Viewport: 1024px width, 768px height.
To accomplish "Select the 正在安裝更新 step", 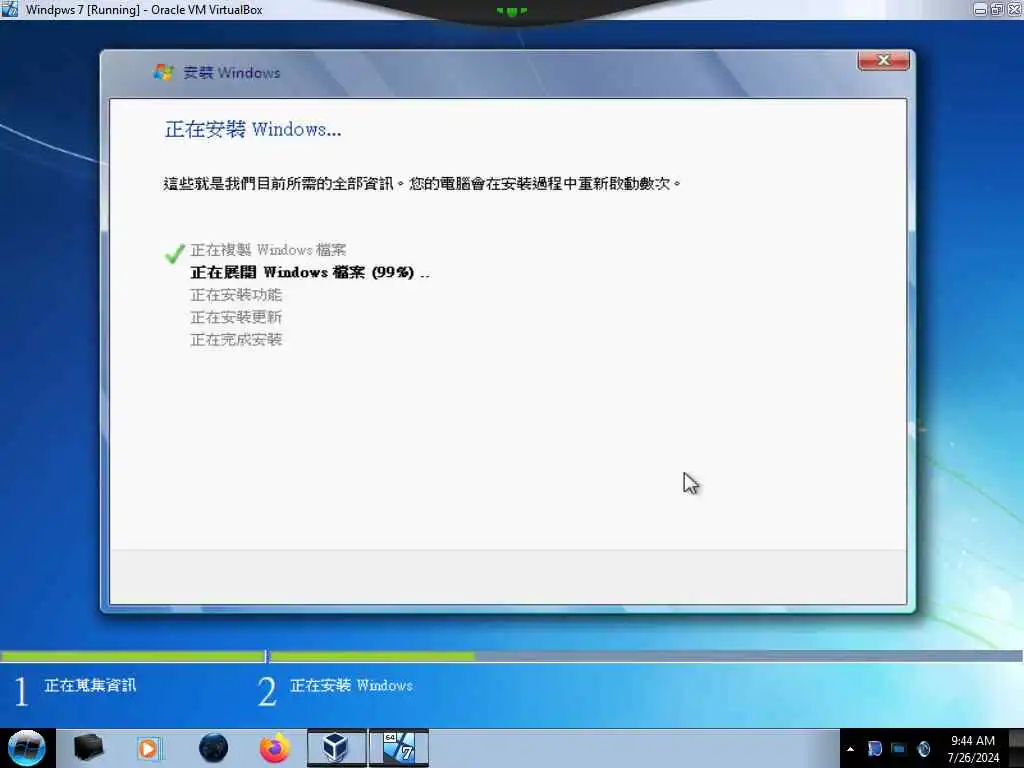I will 236,317.
